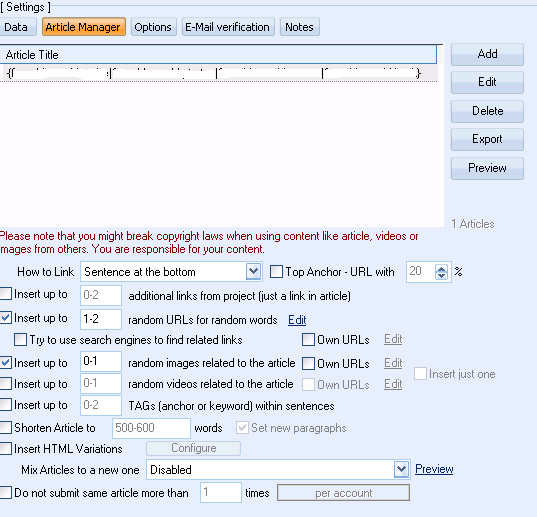Delete the selected article
The width and height of the screenshot is (537, 517).
point(487,111)
